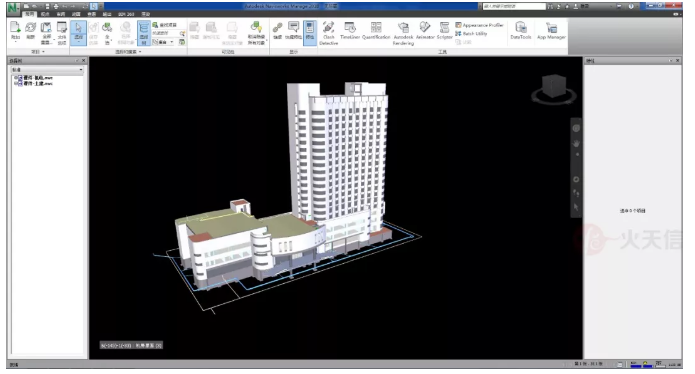
Task: Switch to the Viewpoint ribbon tab
Action: click(x=45, y=14)
